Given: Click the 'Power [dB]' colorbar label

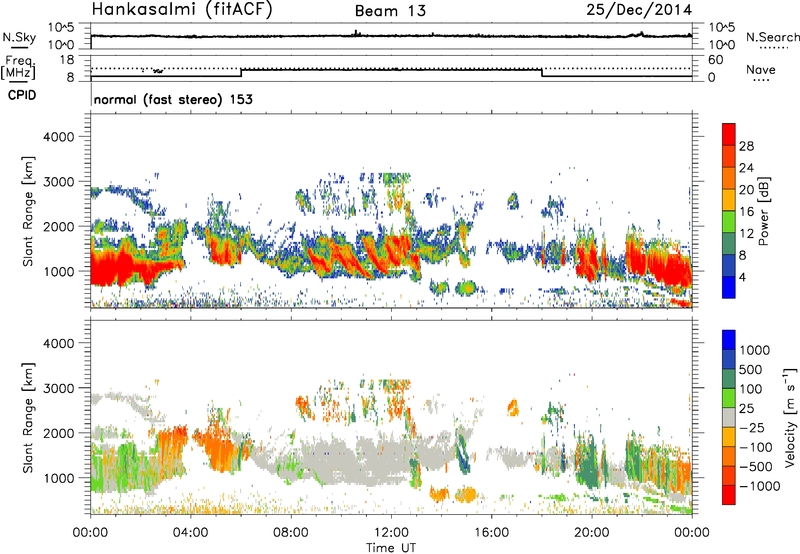Looking at the screenshot, I should pyautogui.click(x=763, y=211).
